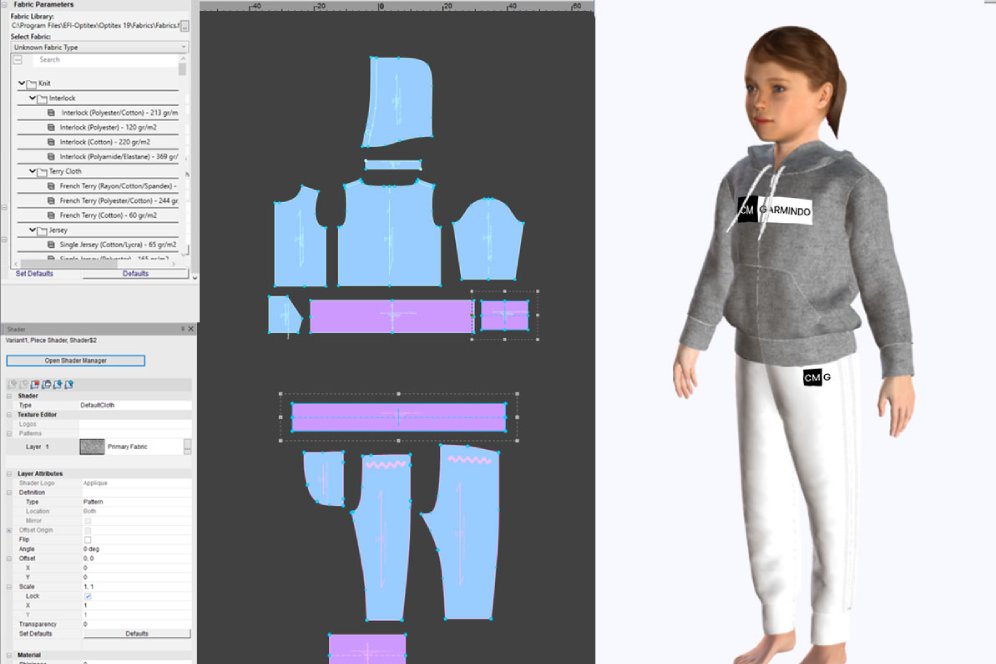996x664 pixels.
Task: Pin the Shader panel
Action: tap(180, 328)
